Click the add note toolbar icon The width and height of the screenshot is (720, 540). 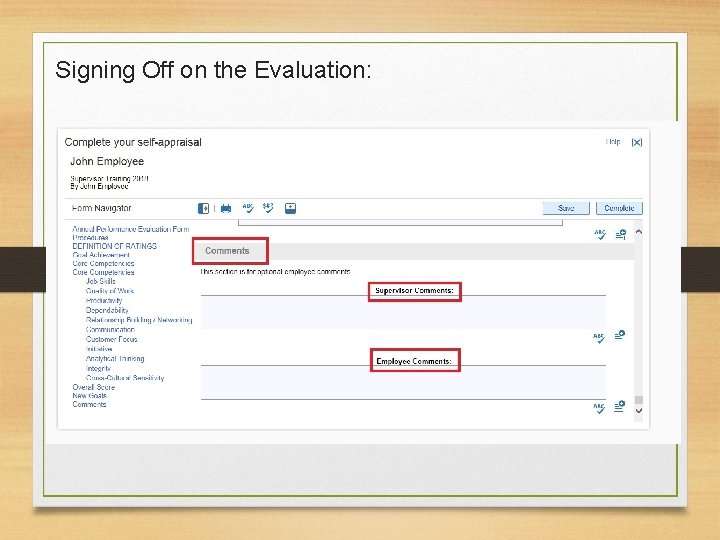pos(290,208)
